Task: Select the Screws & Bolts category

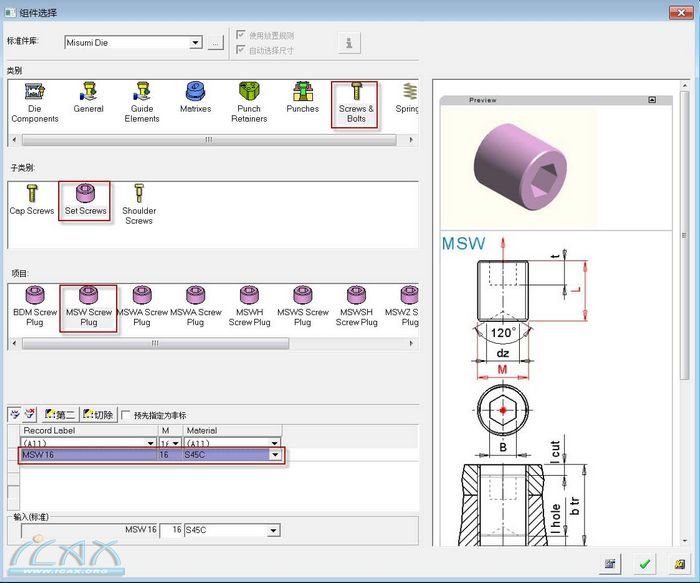Action: point(356,104)
